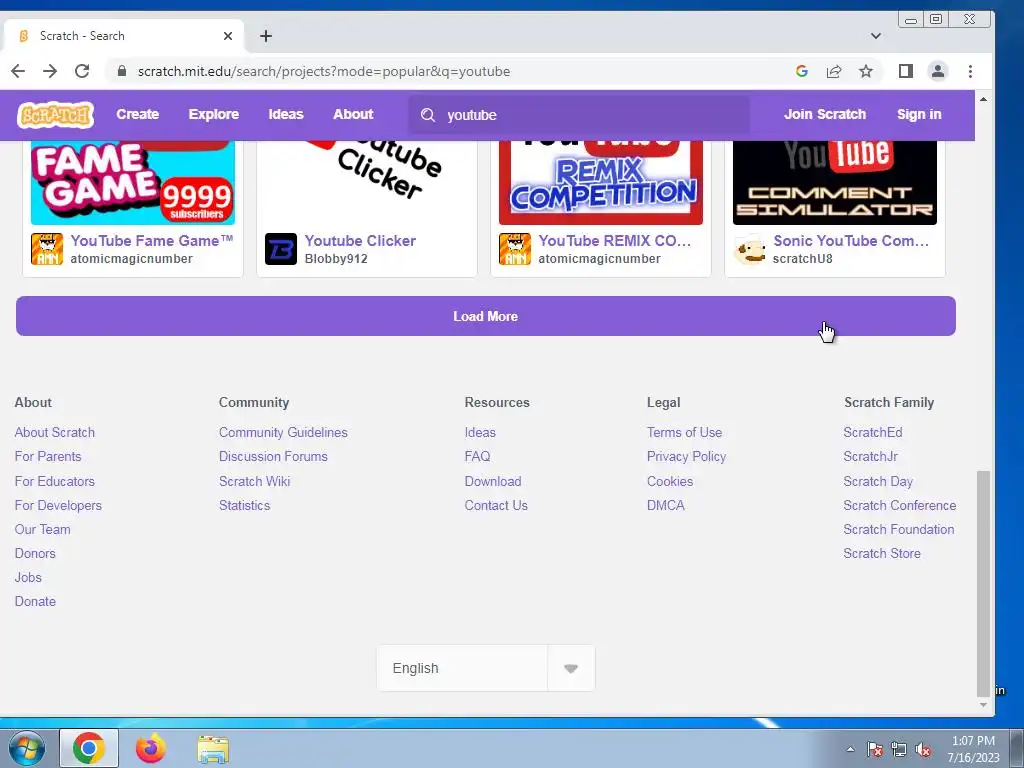Open the Privacy Policy link
The width and height of the screenshot is (1024, 768).
(686, 456)
